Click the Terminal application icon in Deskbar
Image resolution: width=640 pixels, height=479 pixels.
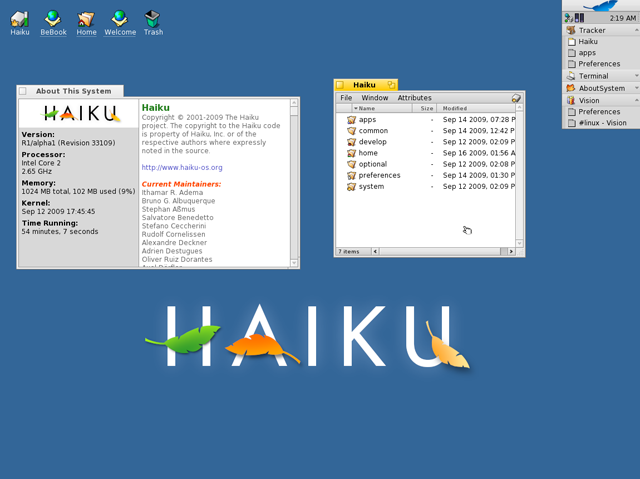click(x=571, y=76)
